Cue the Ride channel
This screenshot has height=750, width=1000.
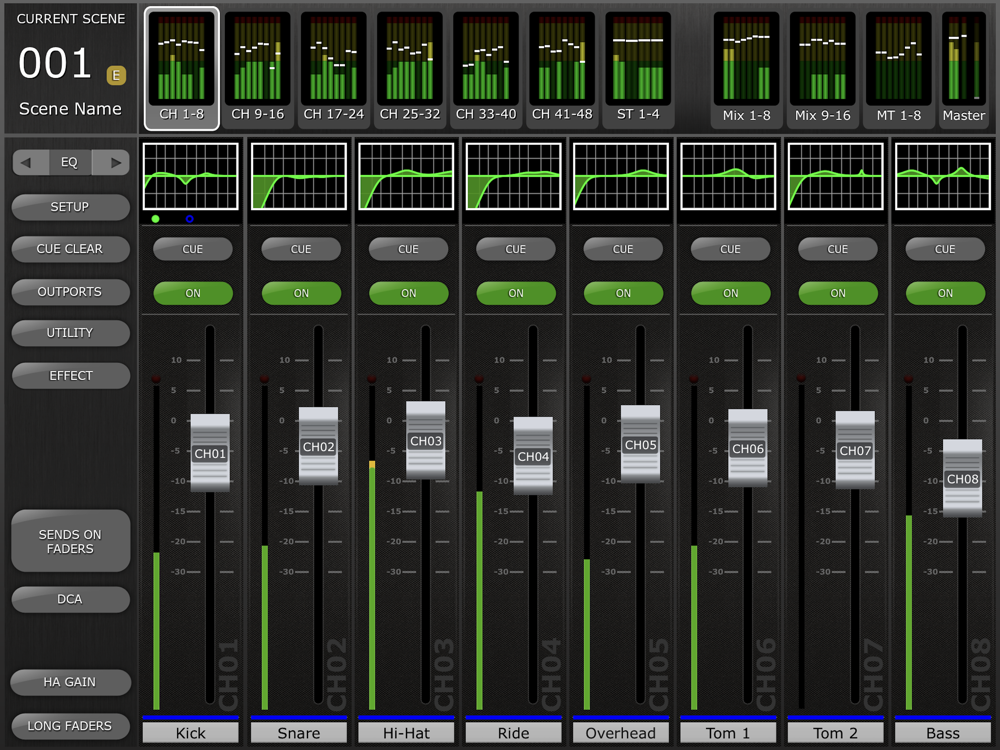click(x=516, y=249)
